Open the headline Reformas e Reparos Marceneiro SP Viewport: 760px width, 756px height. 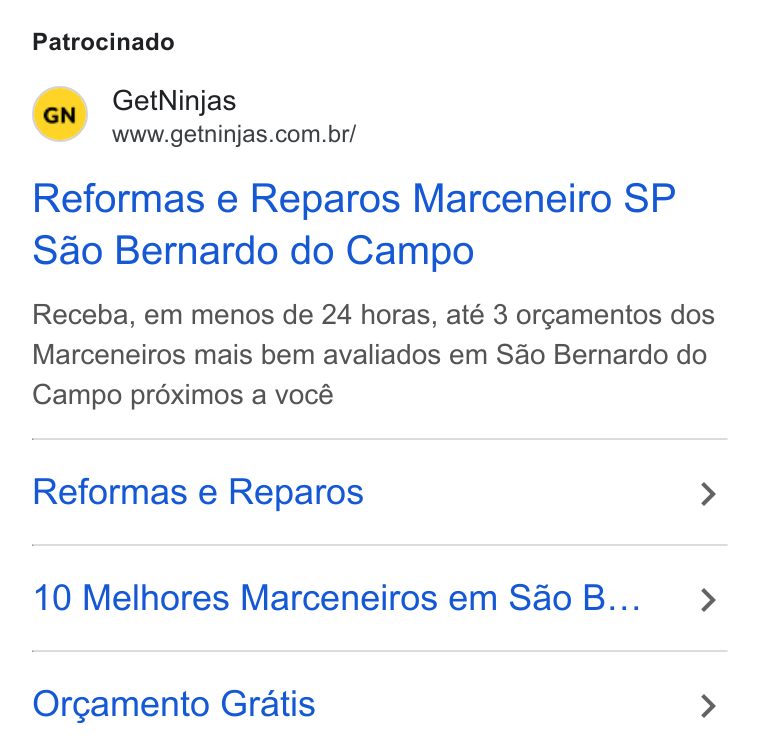click(x=354, y=199)
